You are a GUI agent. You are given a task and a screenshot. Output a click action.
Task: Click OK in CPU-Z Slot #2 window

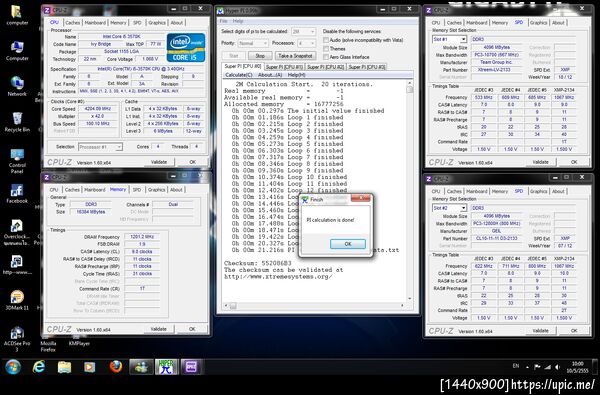(x=574, y=330)
